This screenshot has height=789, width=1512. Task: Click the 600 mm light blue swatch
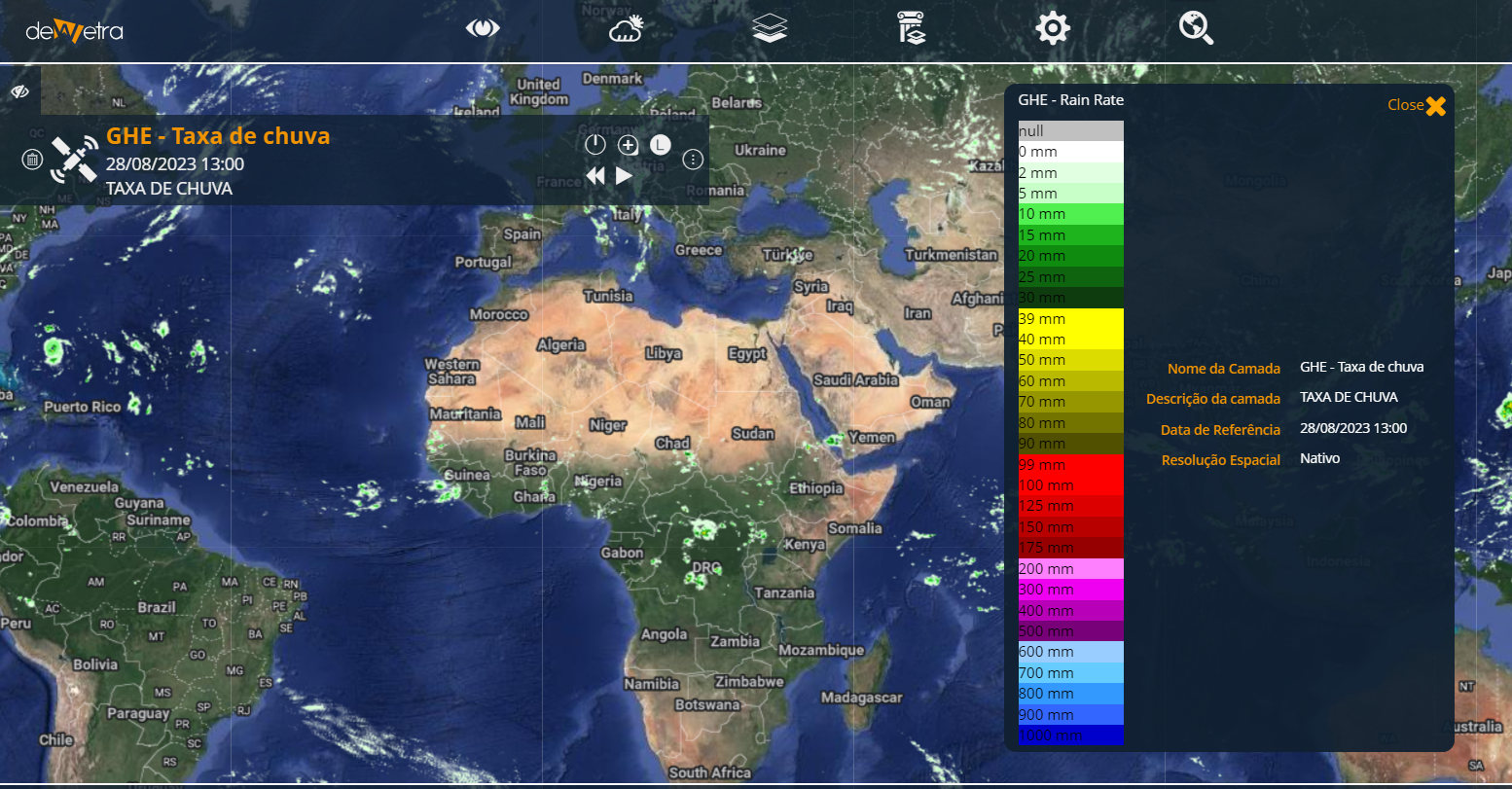click(1071, 652)
